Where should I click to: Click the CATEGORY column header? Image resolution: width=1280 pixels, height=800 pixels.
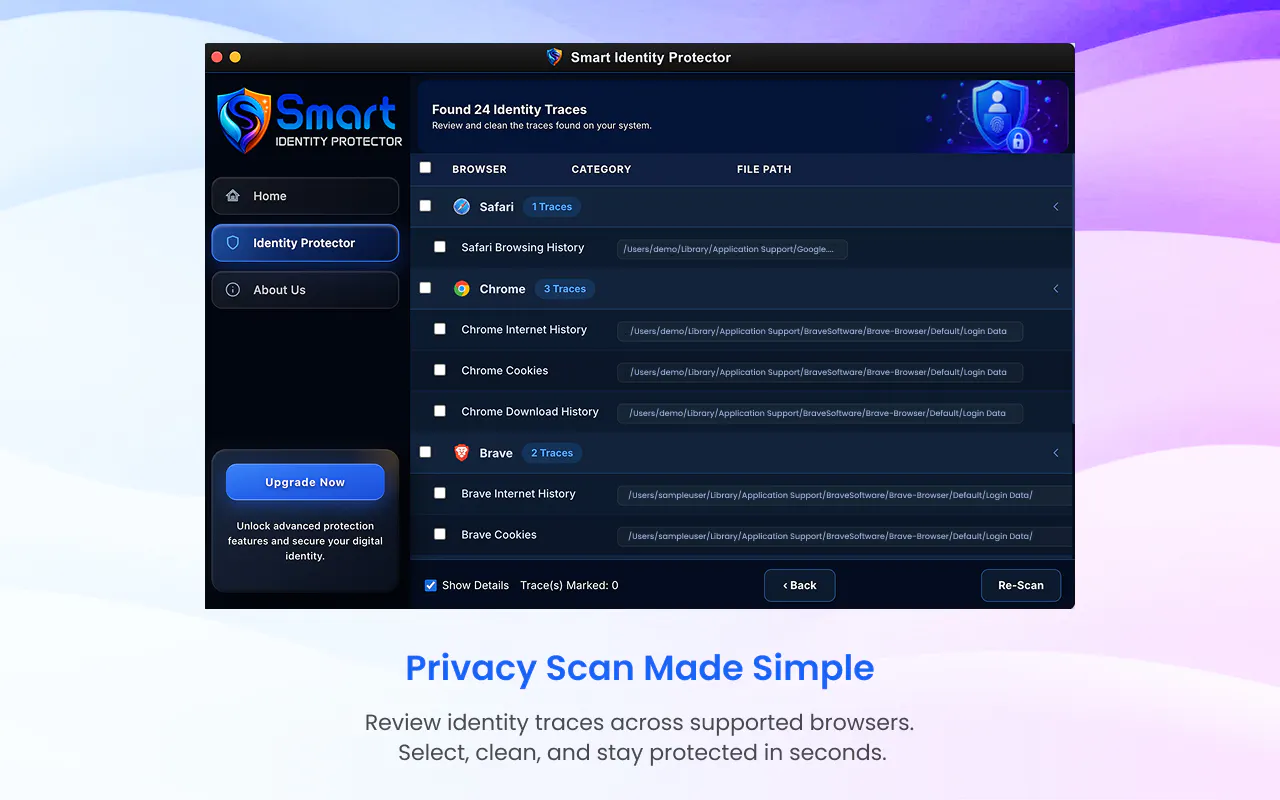pos(601,169)
